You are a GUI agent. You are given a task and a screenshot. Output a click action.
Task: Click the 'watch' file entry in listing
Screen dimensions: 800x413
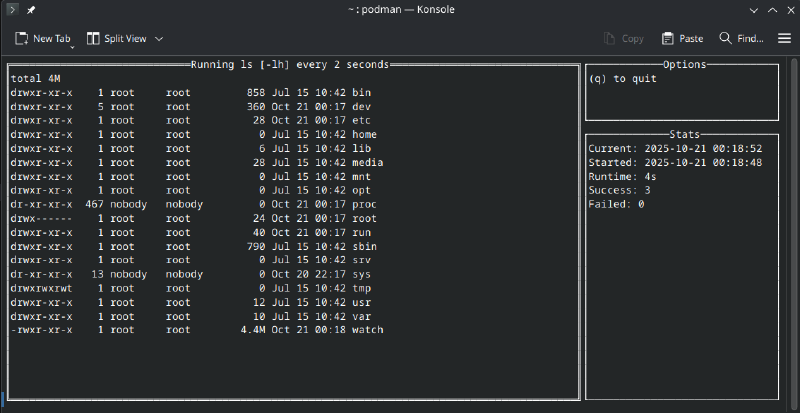click(367, 330)
